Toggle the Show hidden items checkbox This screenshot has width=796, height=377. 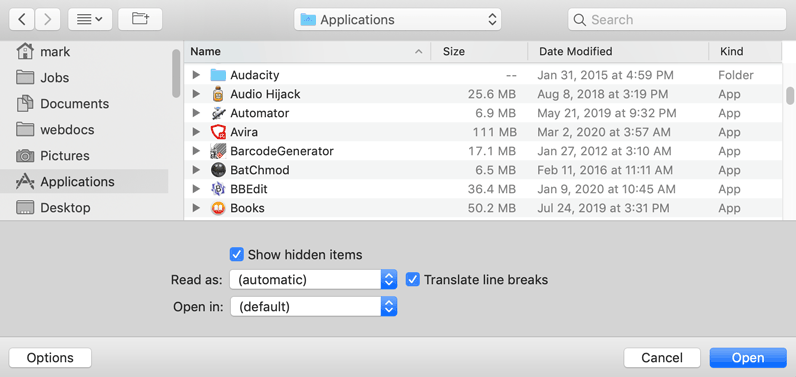[237, 254]
